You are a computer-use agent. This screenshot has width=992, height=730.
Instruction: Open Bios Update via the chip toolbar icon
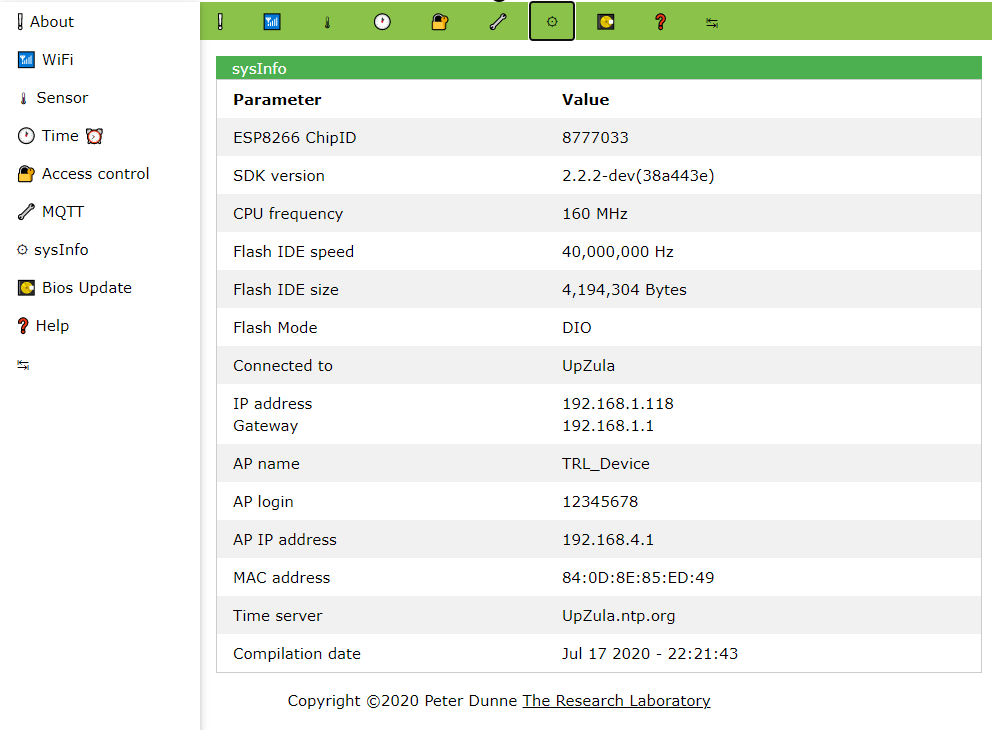pyautogui.click(x=604, y=21)
